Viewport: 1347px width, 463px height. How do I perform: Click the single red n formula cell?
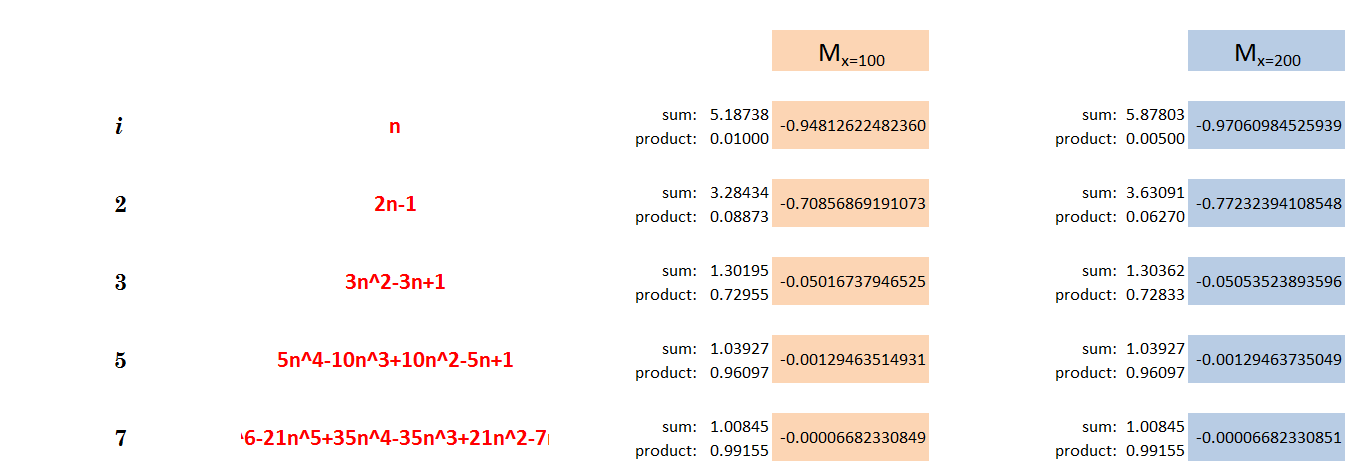394,127
